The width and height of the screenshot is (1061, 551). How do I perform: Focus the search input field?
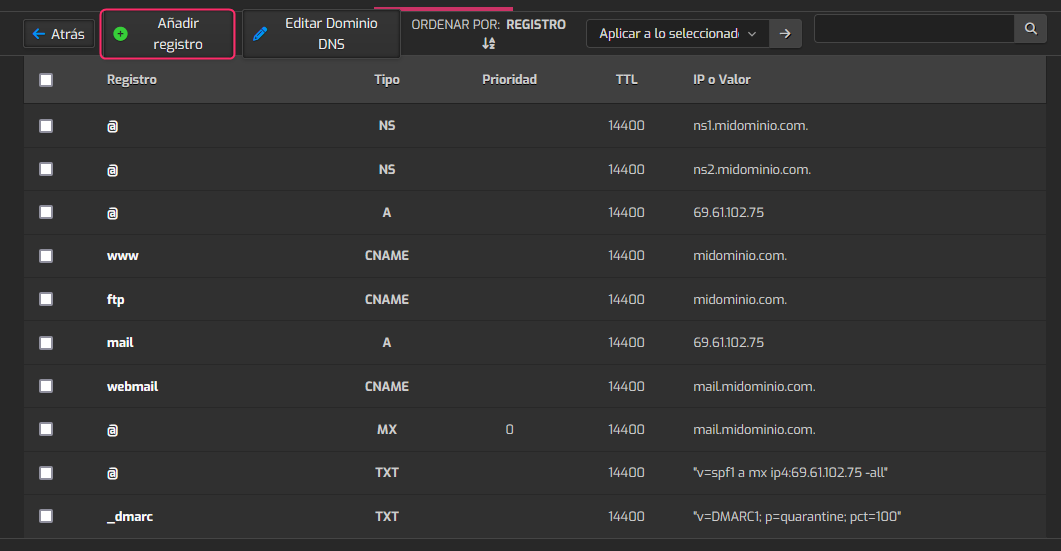tap(914, 28)
